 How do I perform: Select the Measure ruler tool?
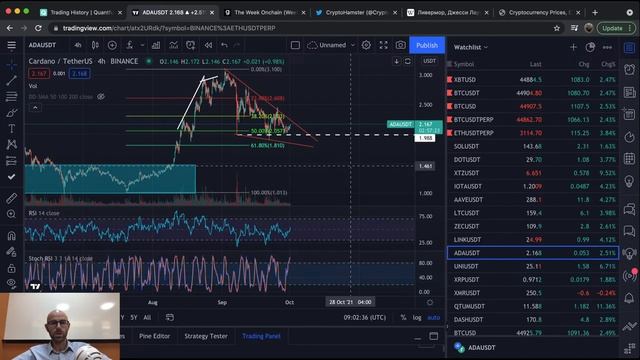pyautogui.click(x=11, y=198)
